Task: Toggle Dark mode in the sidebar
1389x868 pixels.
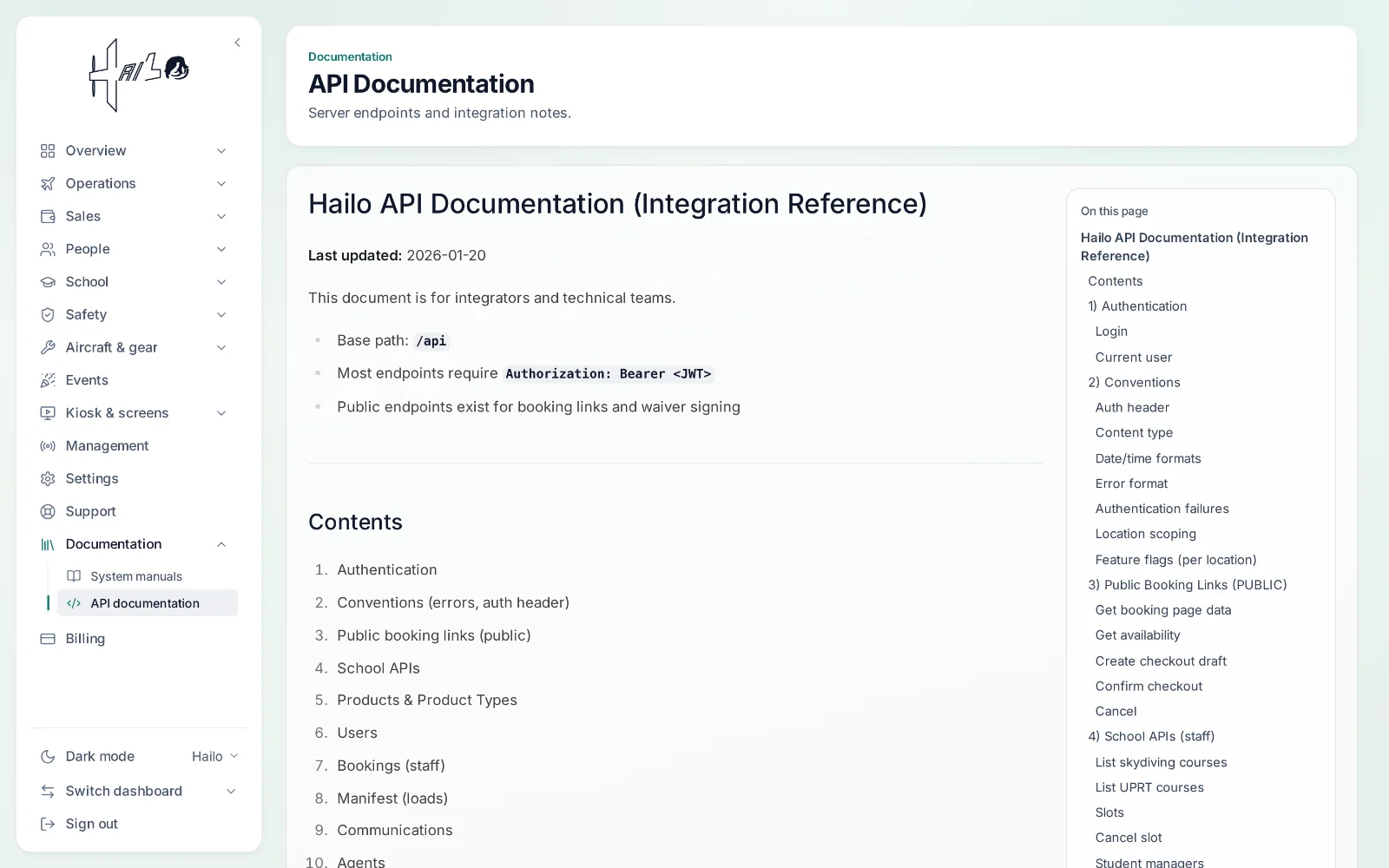Action: 100,756
